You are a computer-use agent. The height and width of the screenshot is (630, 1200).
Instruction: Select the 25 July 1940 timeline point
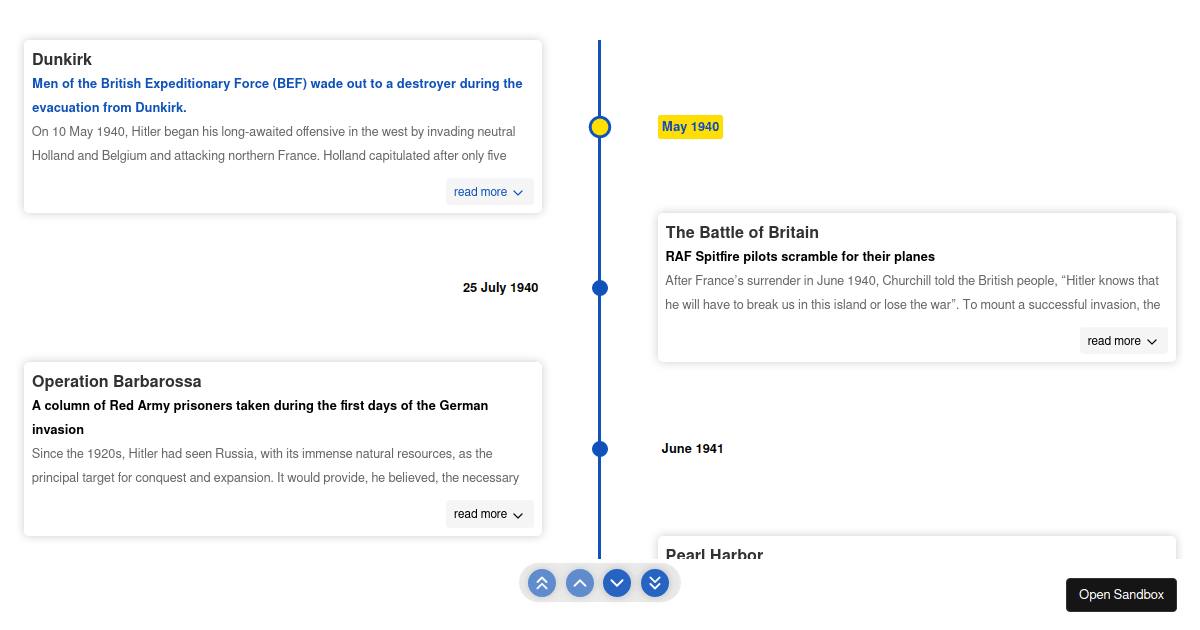tap(600, 288)
